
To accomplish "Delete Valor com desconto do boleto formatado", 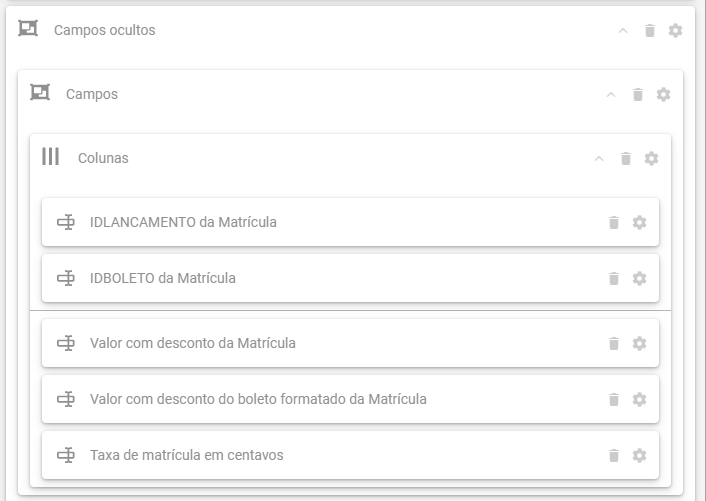I will pyautogui.click(x=614, y=399).
